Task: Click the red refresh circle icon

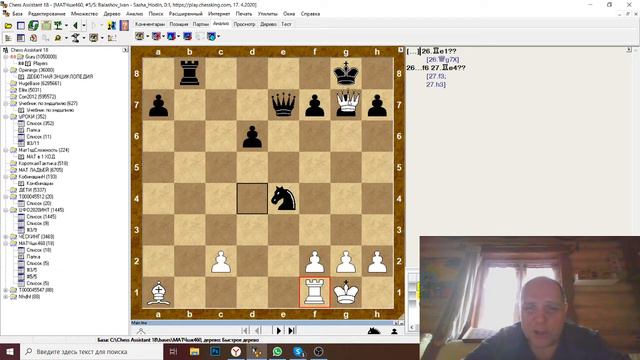Action: [33, 38]
